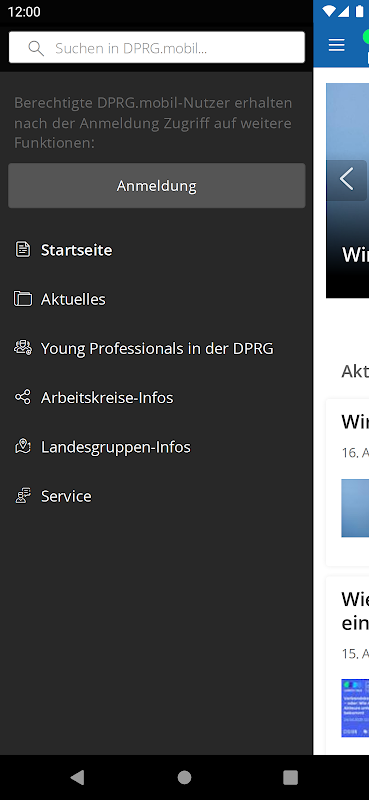Open the Service menu entry
Screen dimensions: 369x800
coord(66,496)
